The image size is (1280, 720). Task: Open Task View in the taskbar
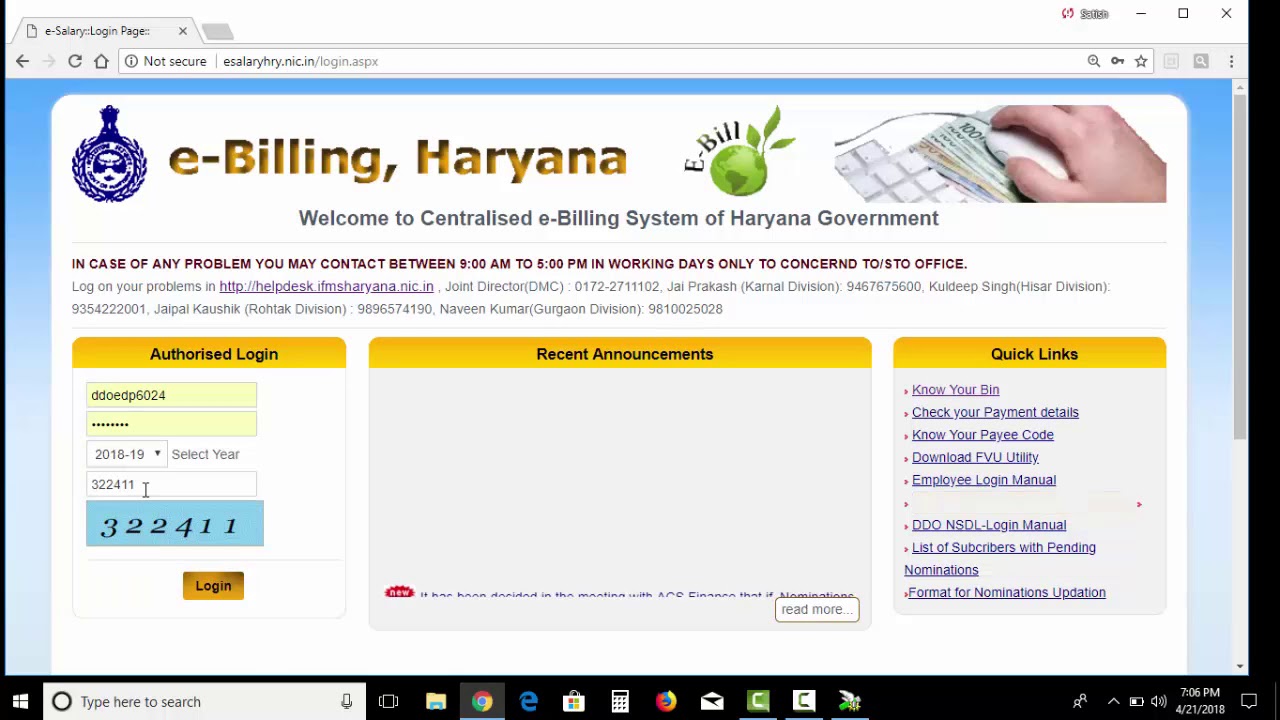click(x=389, y=701)
